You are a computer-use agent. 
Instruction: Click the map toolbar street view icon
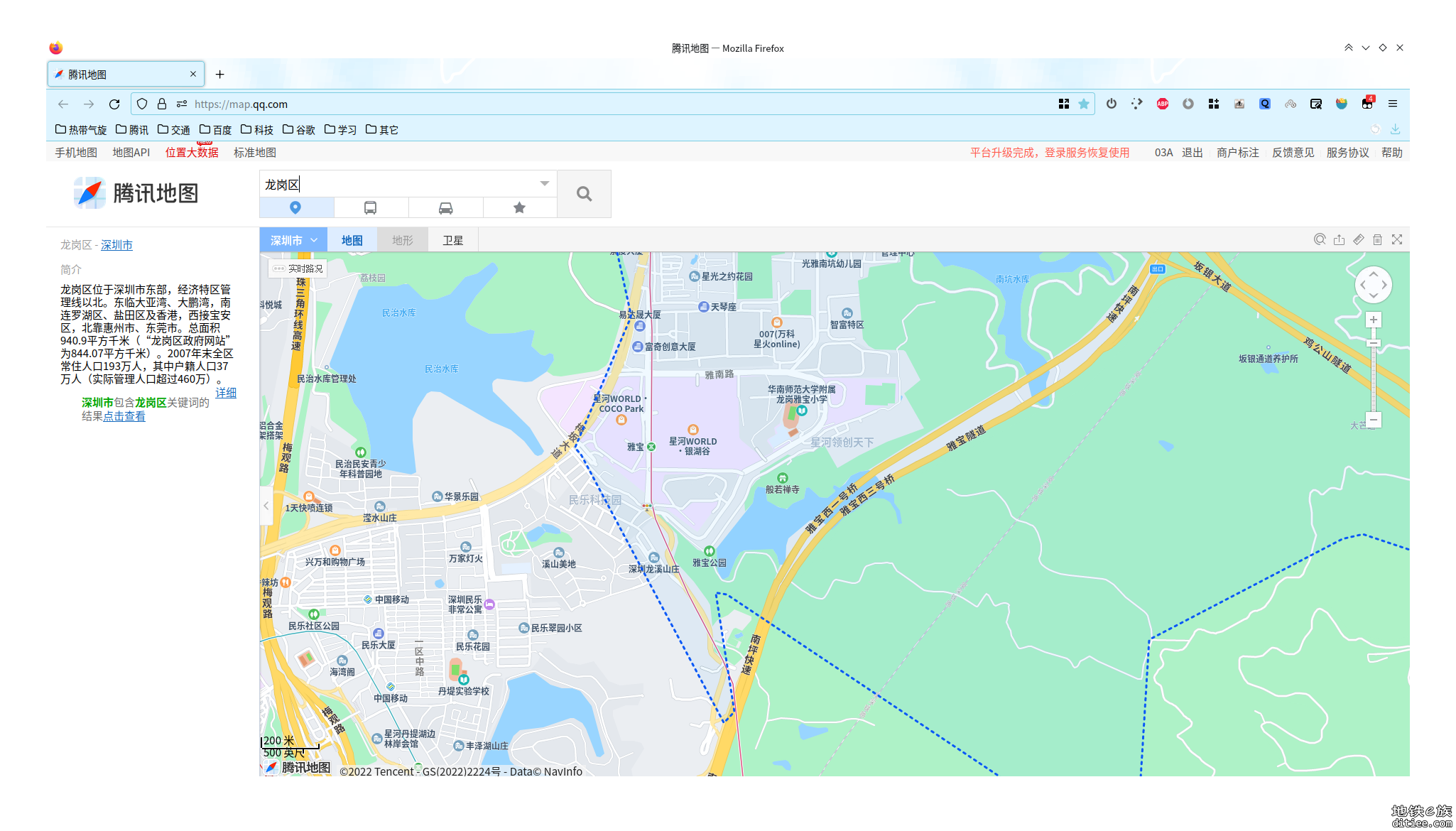point(1320,240)
